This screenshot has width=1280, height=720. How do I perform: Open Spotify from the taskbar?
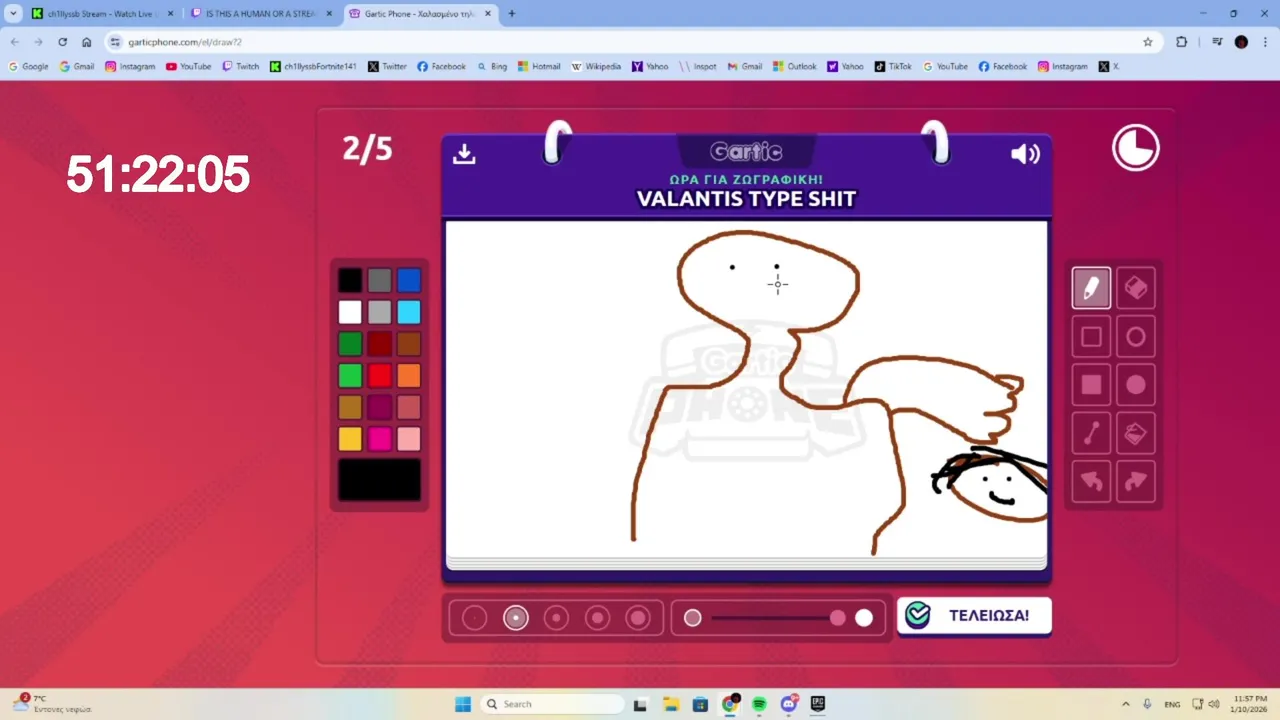pyautogui.click(x=759, y=704)
